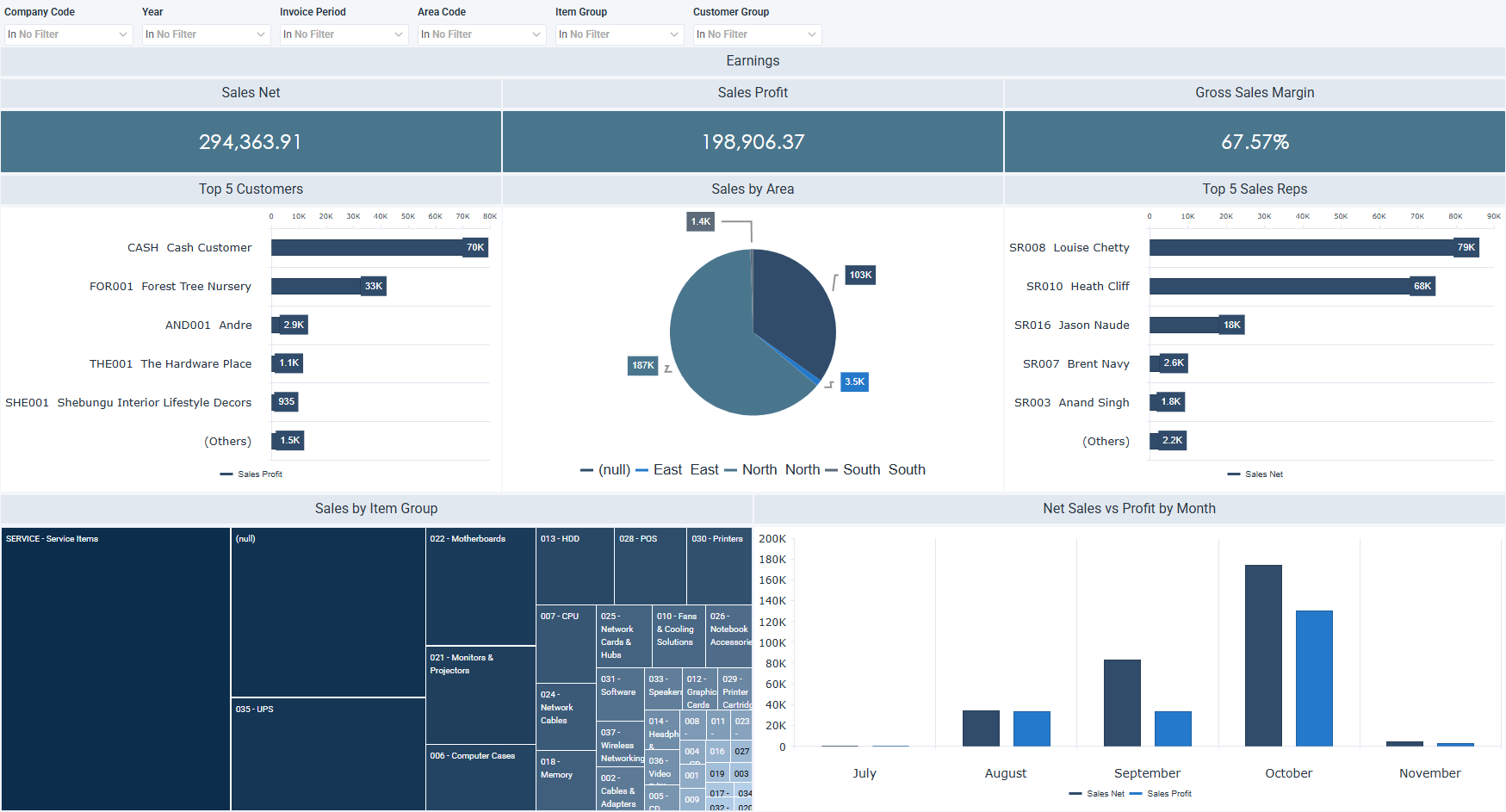Select the Shebungu Interior 935 bar label
The width and height of the screenshot is (1506, 812).
point(287,401)
